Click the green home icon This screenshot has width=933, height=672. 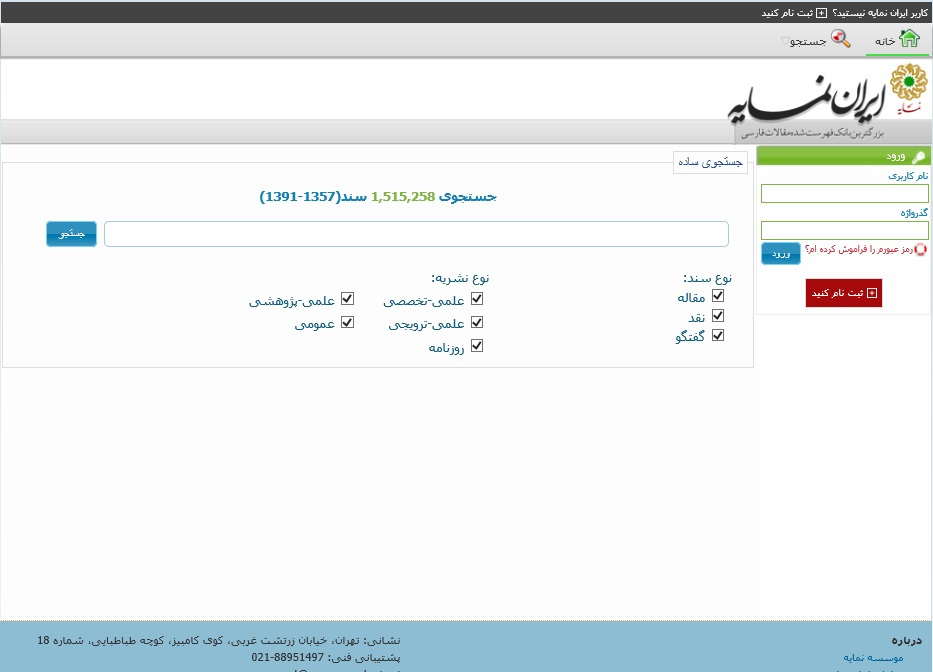909,39
